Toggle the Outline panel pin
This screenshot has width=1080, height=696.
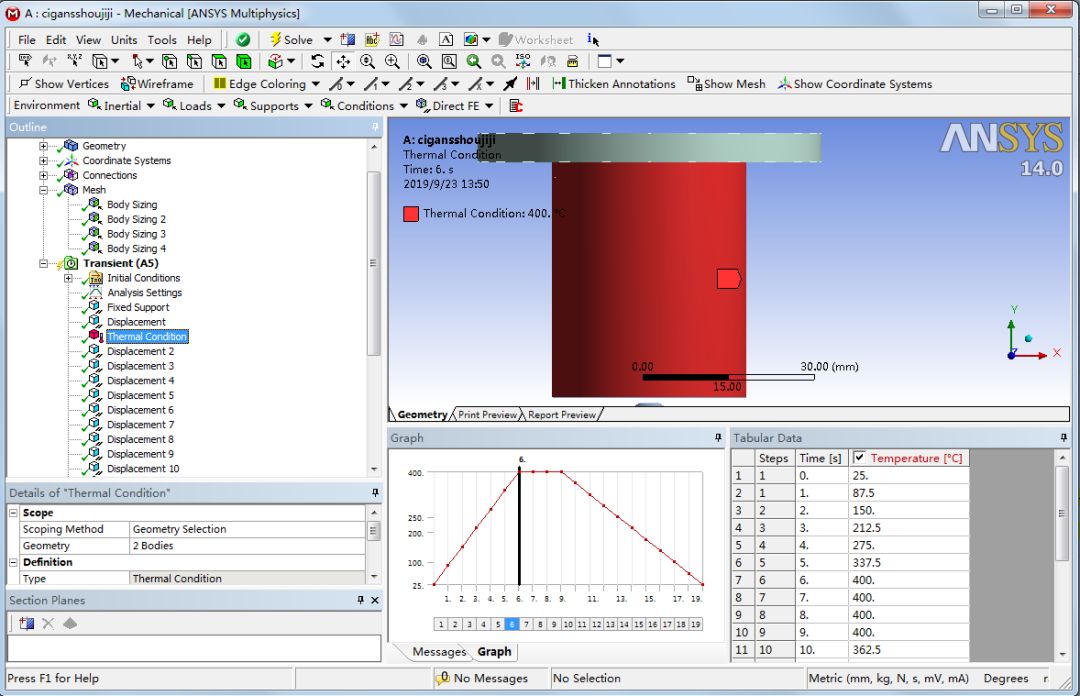(x=375, y=127)
